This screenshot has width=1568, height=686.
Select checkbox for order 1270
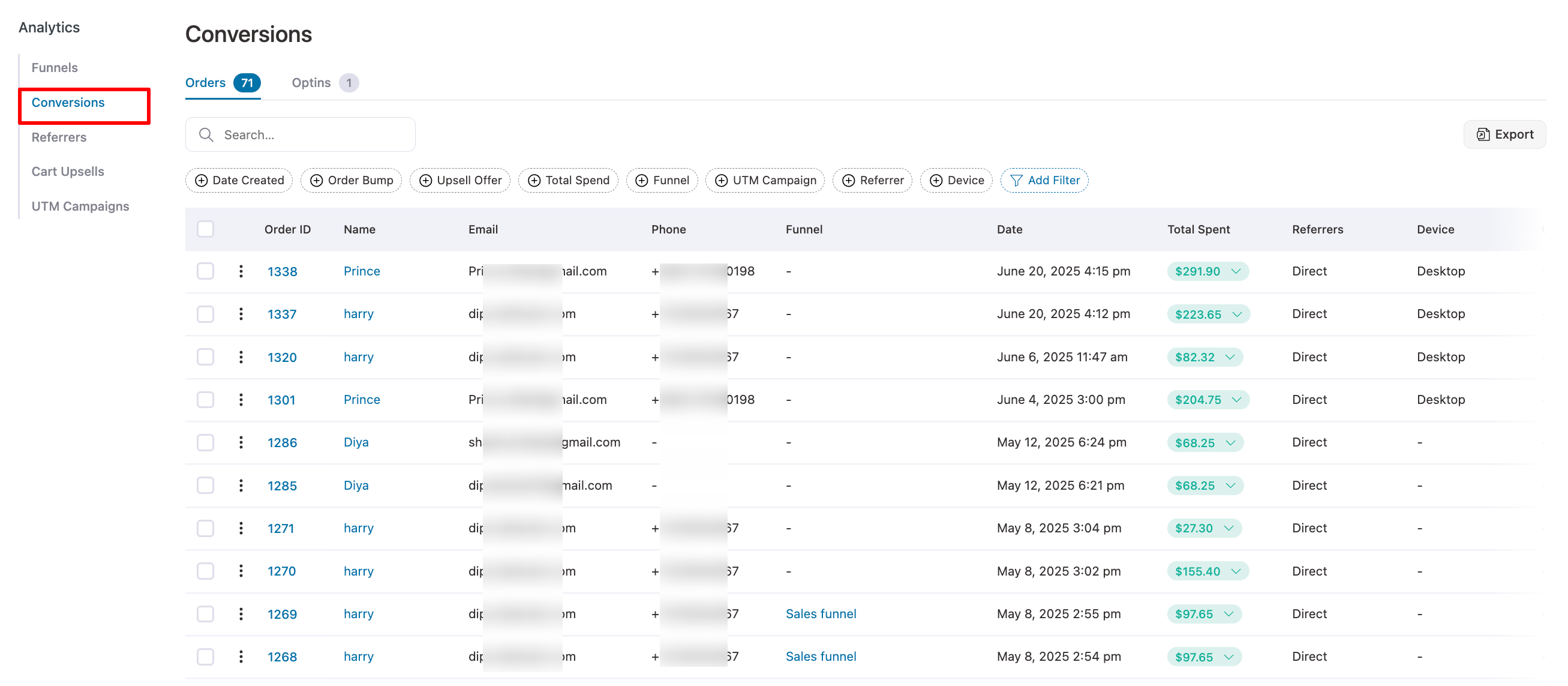[206, 571]
